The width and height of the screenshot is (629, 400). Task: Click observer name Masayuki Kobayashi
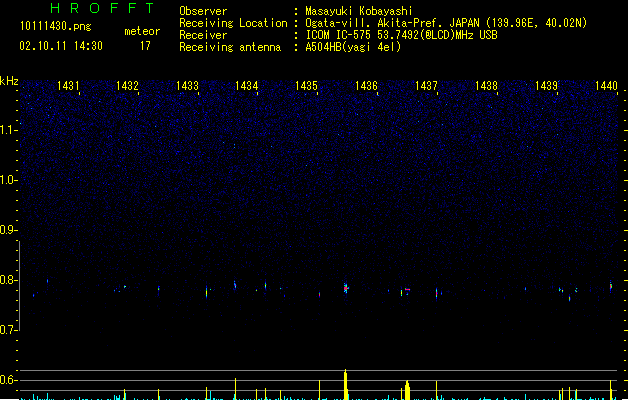[x=359, y=11]
